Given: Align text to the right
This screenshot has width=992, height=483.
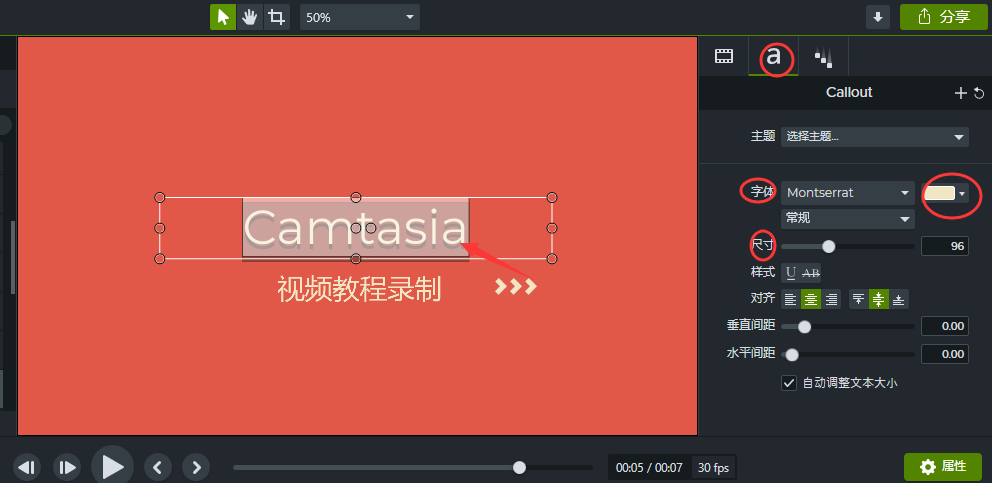Looking at the screenshot, I should [831, 299].
